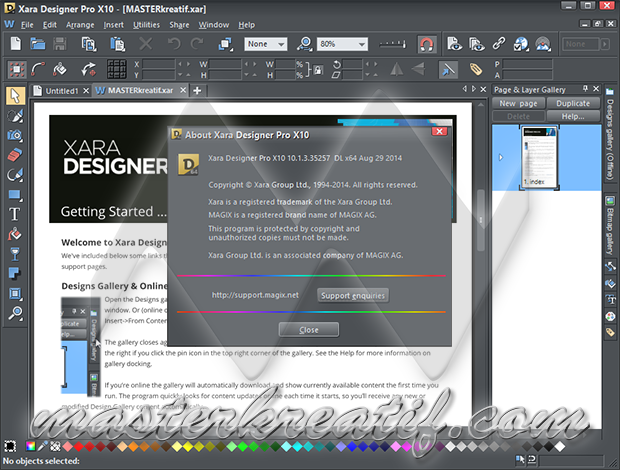Select the Shadow tool
Screen dimensions: 620x470
click(15, 274)
